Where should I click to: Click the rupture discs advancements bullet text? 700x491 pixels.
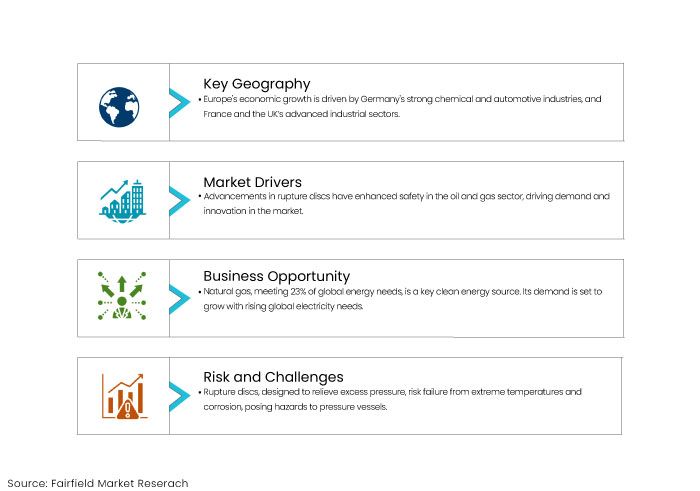pos(404,204)
